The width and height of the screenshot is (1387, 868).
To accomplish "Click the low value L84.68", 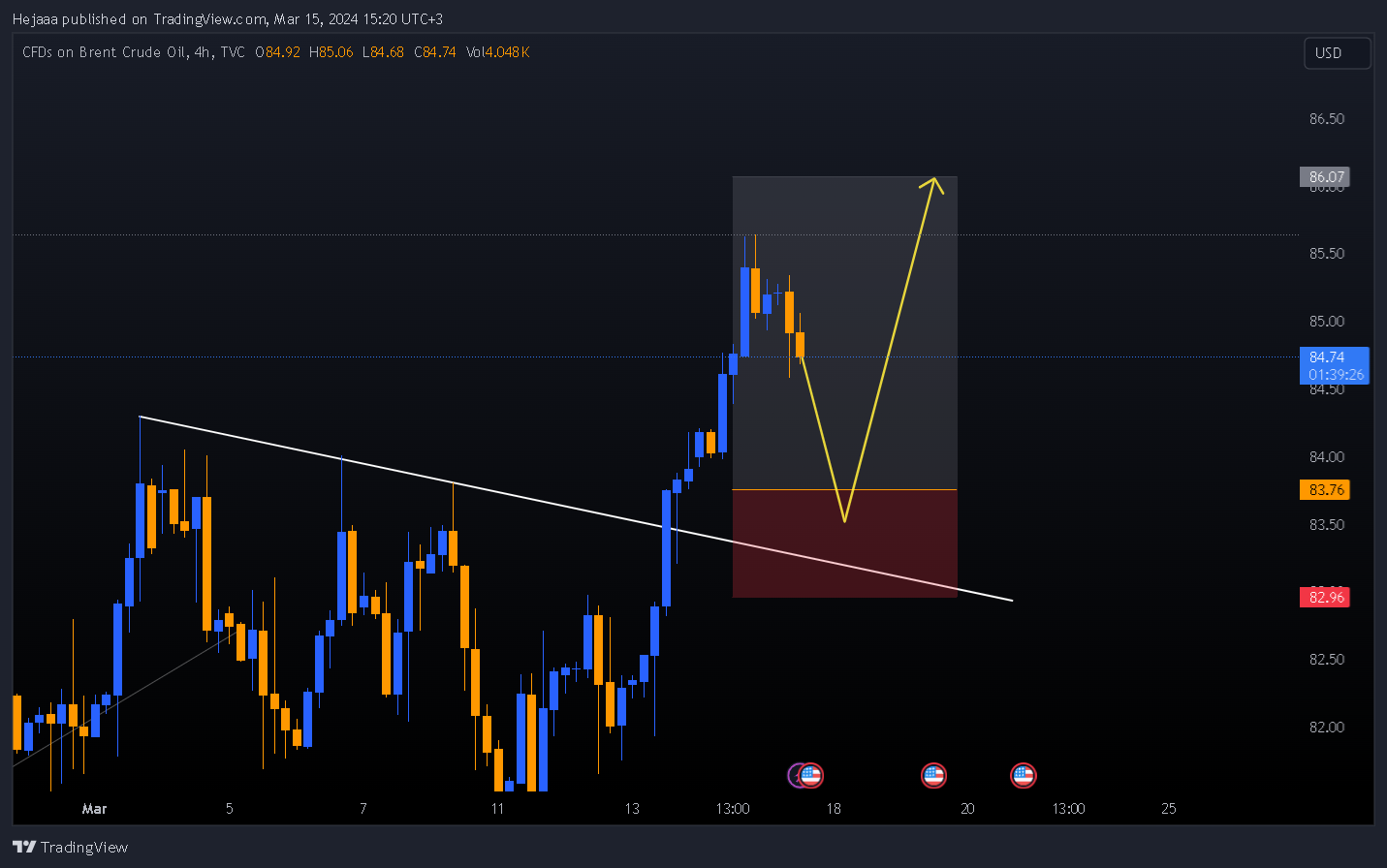I will click(x=383, y=52).
